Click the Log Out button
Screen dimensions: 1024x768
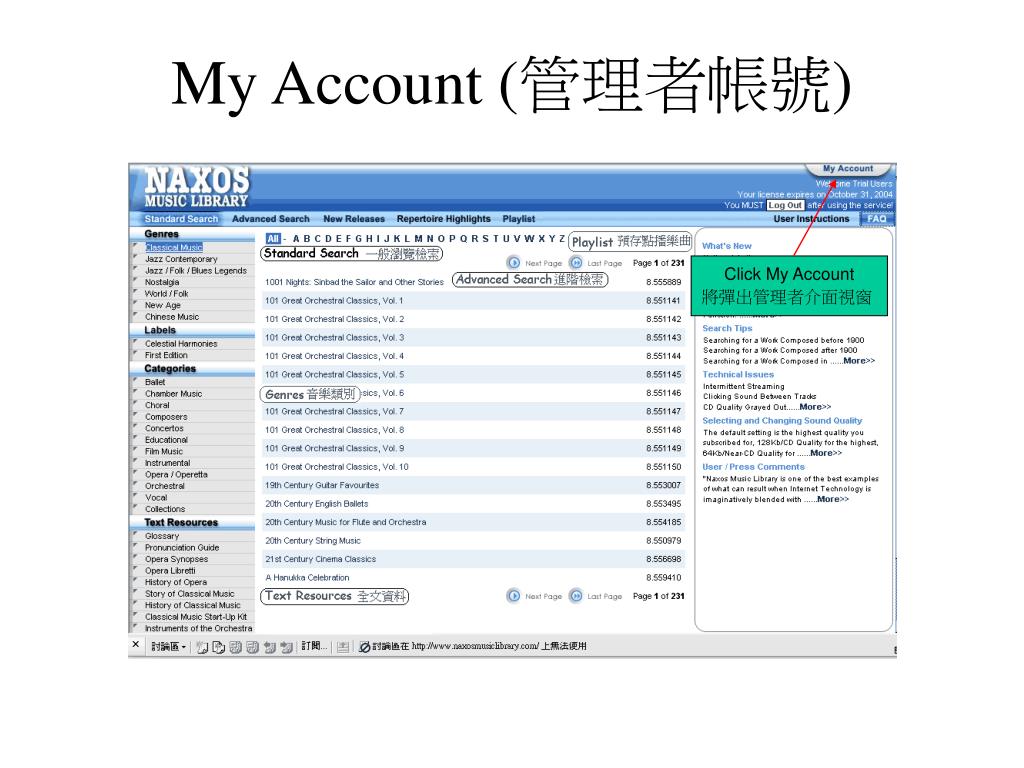pyautogui.click(x=784, y=205)
